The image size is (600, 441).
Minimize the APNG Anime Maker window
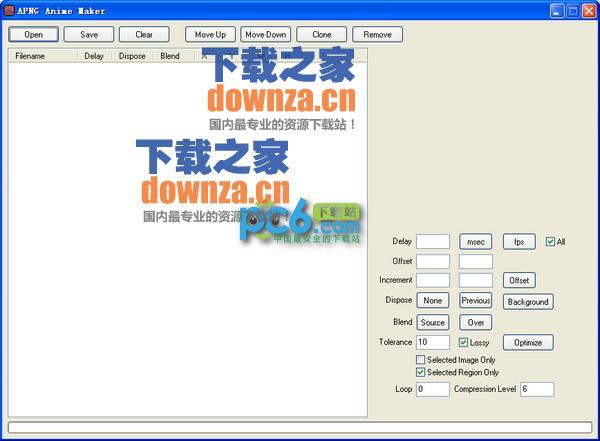click(557, 11)
